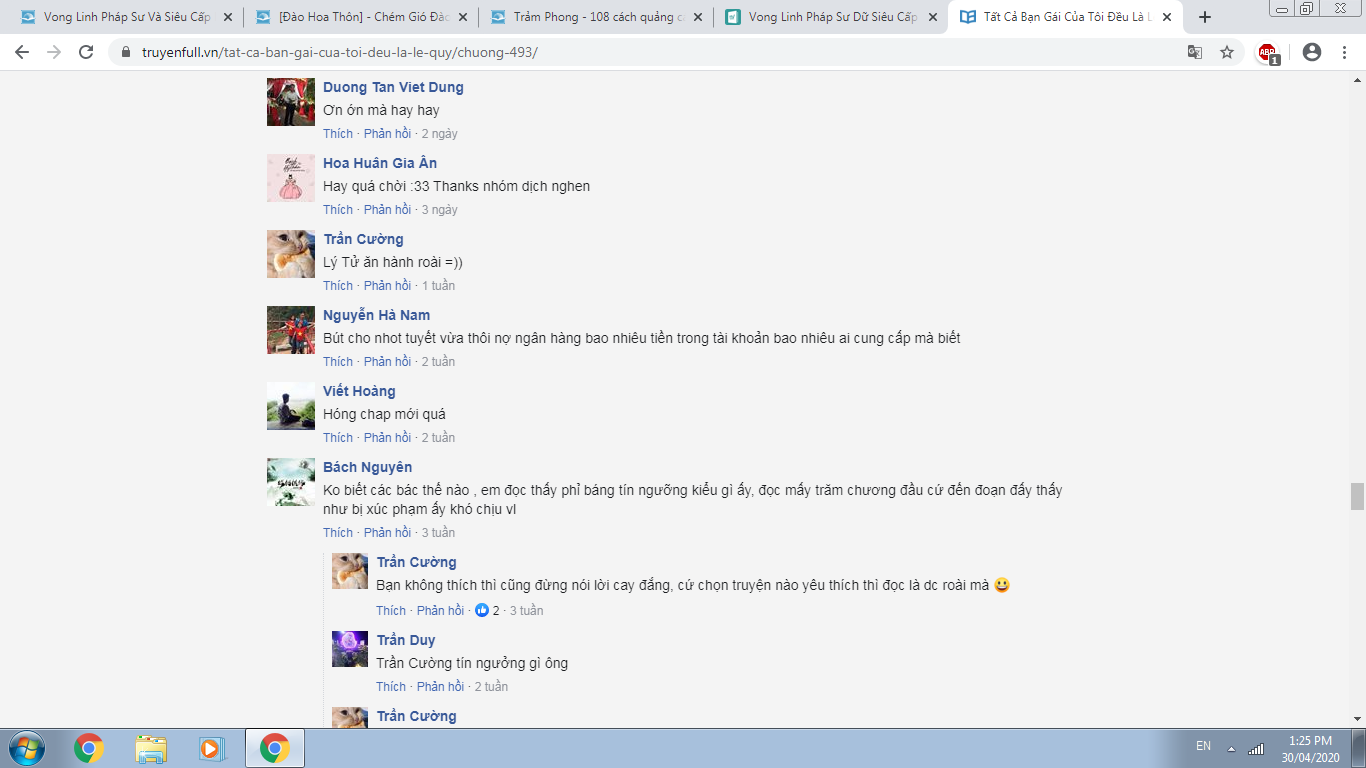Close the Vong Linh Pháp Sư Dữ tab
The width and height of the screenshot is (1366, 768).
click(932, 17)
